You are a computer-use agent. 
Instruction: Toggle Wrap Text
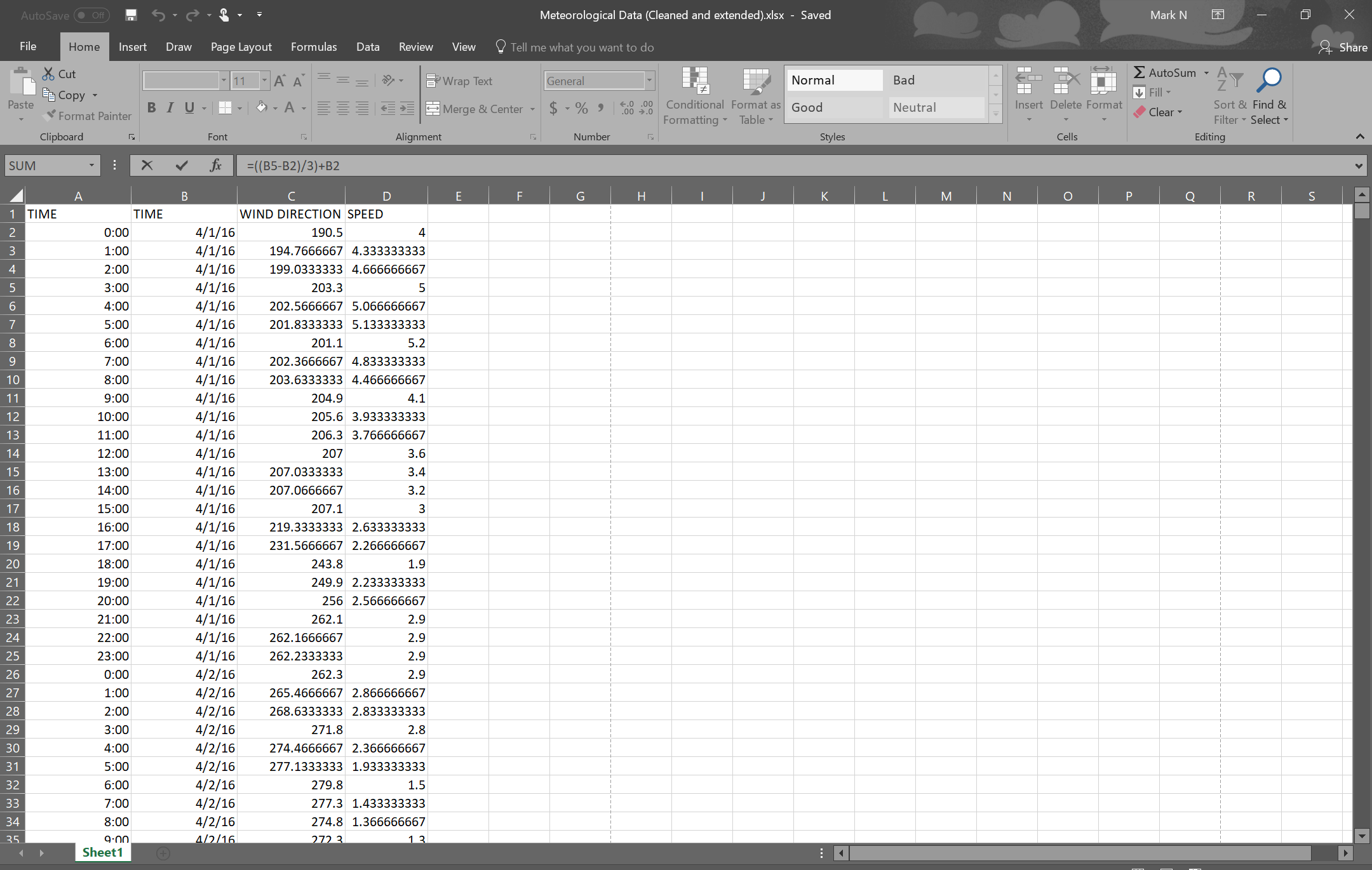click(x=459, y=81)
